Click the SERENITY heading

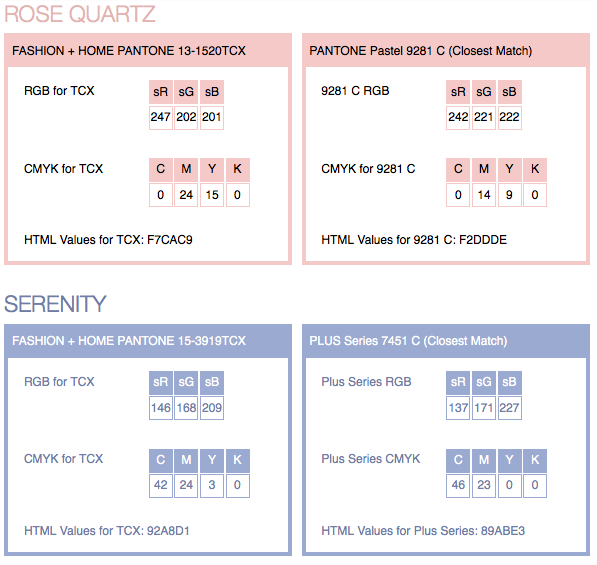coord(55,304)
